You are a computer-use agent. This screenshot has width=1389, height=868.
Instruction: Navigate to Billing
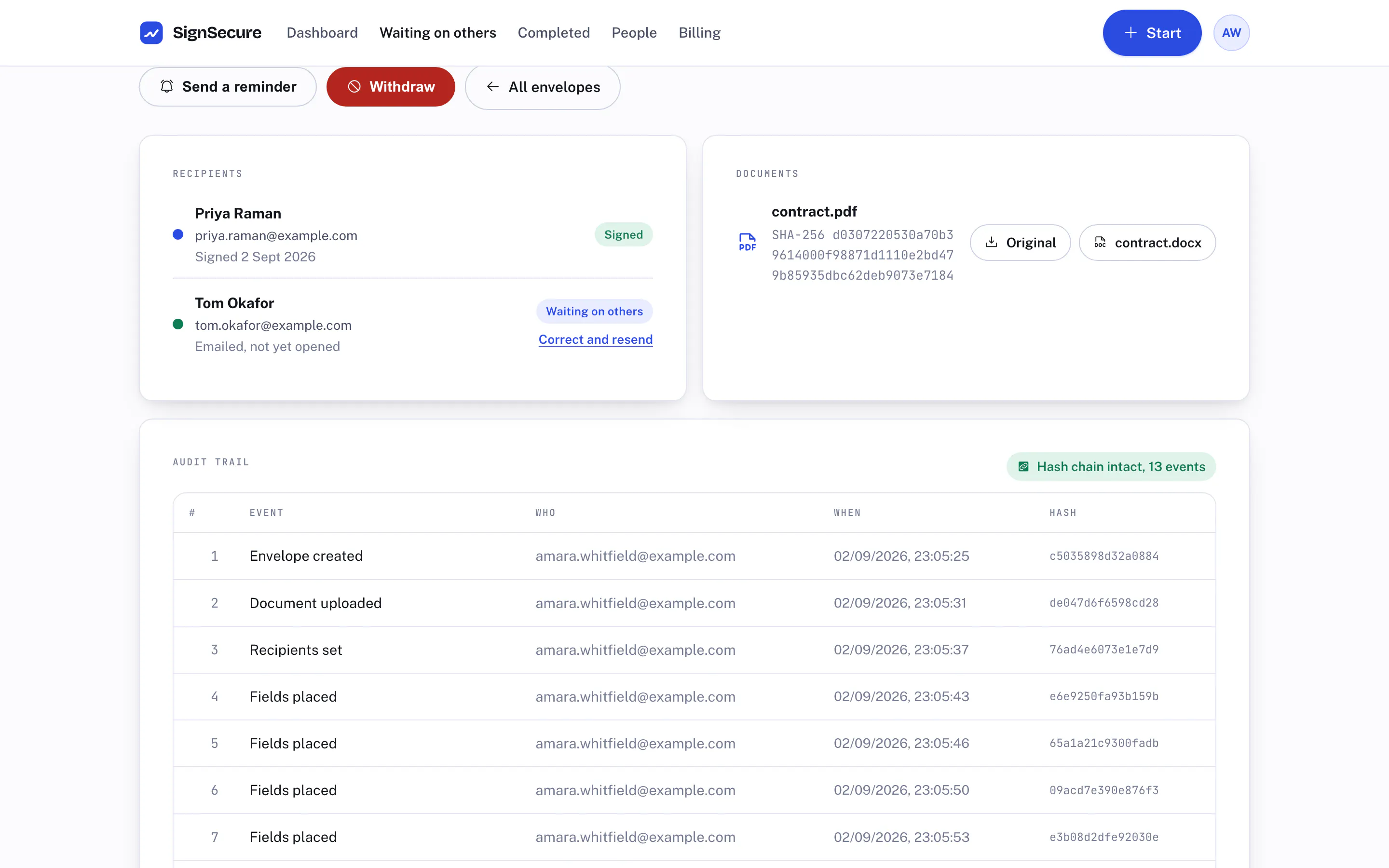(x=700, y=33)
